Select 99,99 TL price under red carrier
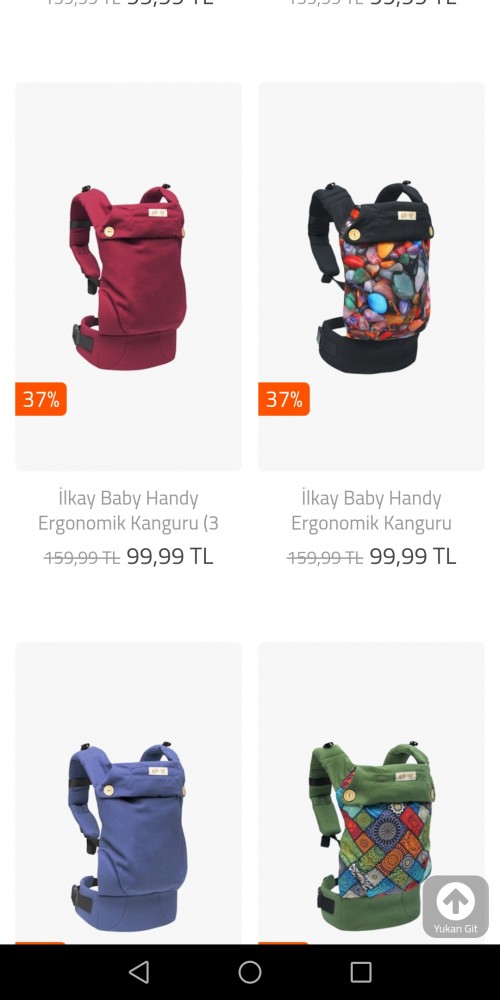 pos(170,556)
